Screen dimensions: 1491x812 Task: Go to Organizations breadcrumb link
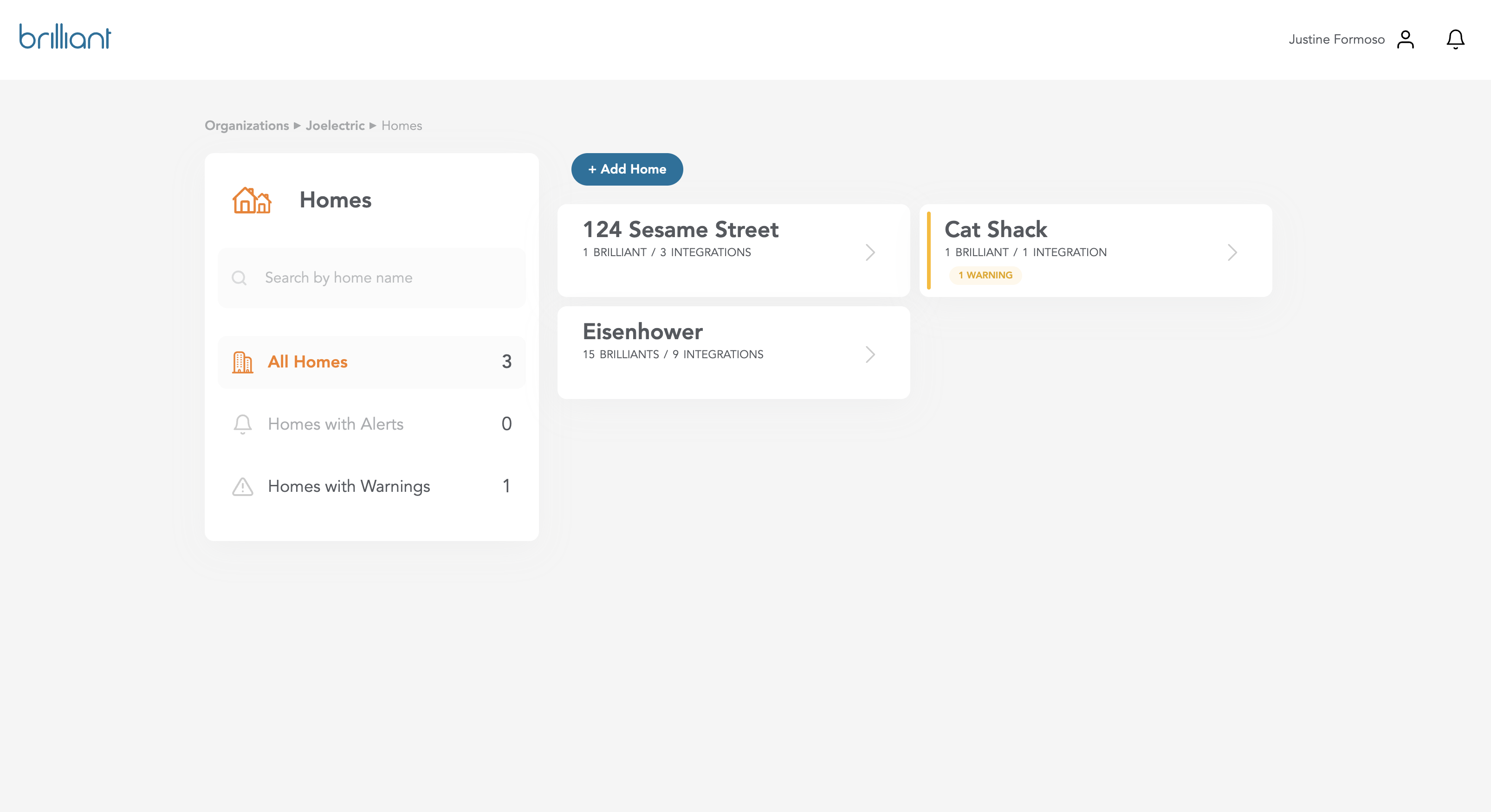pos(246,126)
